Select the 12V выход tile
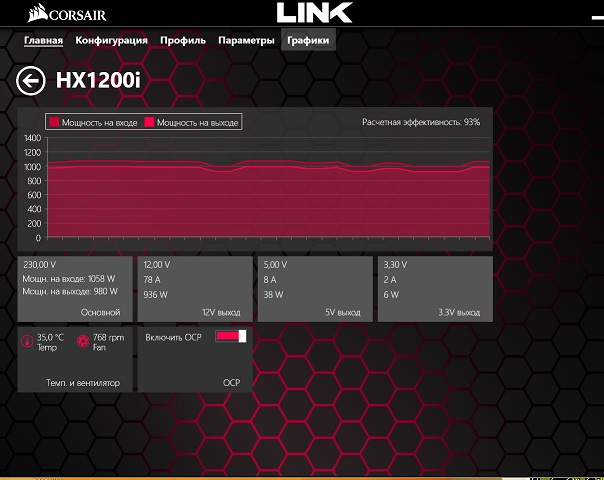The width and height of the screenshot is (604, 480). pos(195,288)
